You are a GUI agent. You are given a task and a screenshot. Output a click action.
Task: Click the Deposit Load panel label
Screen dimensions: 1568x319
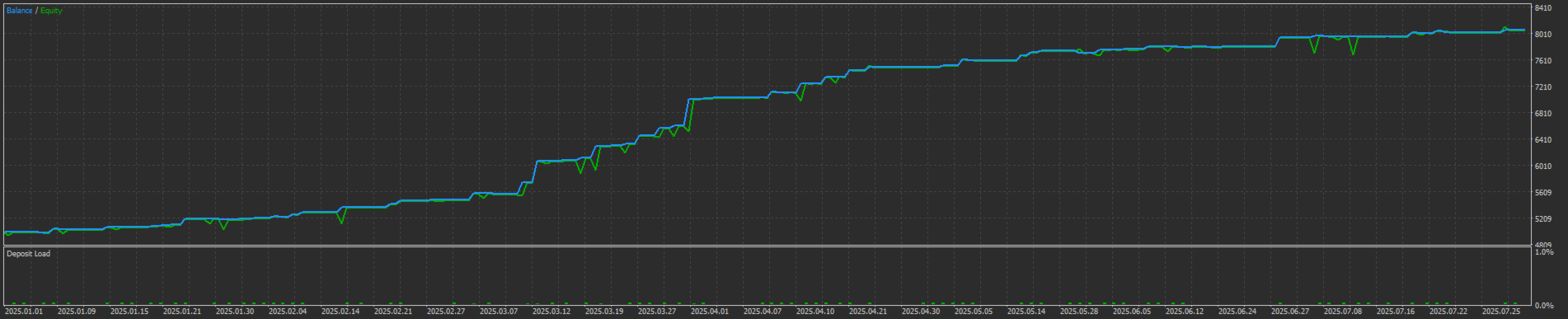click(29, 254)
